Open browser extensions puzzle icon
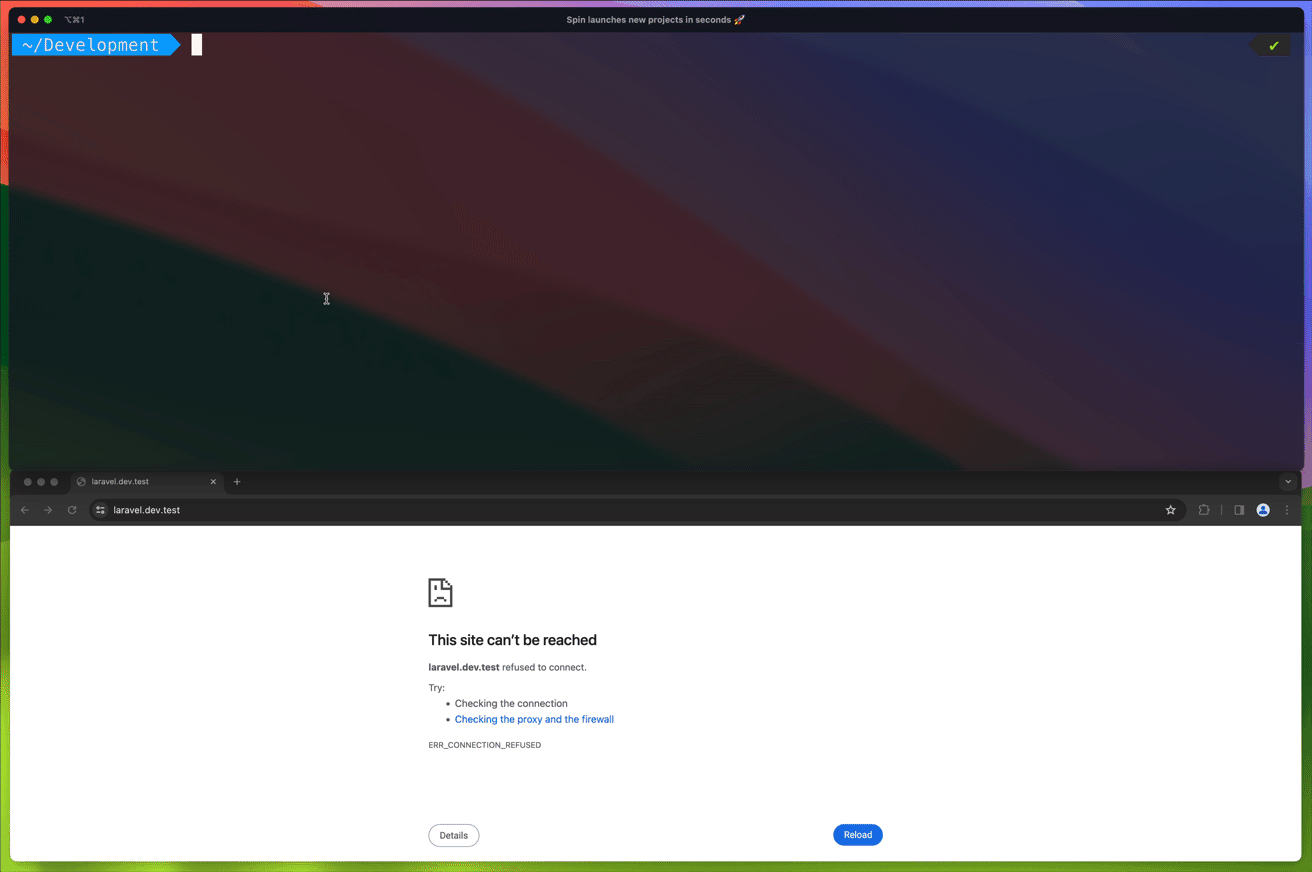The width and height of the screenshot is (1312, 872). point(1204,510)
